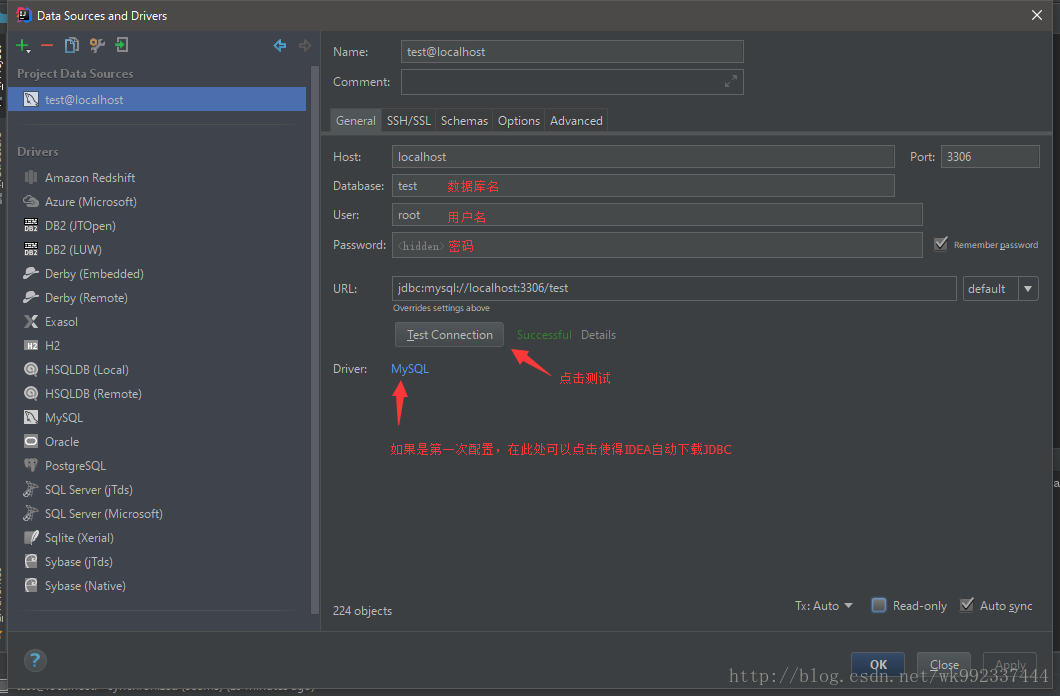Toggle the Remember password checkbox

click(x=940, y=244)
